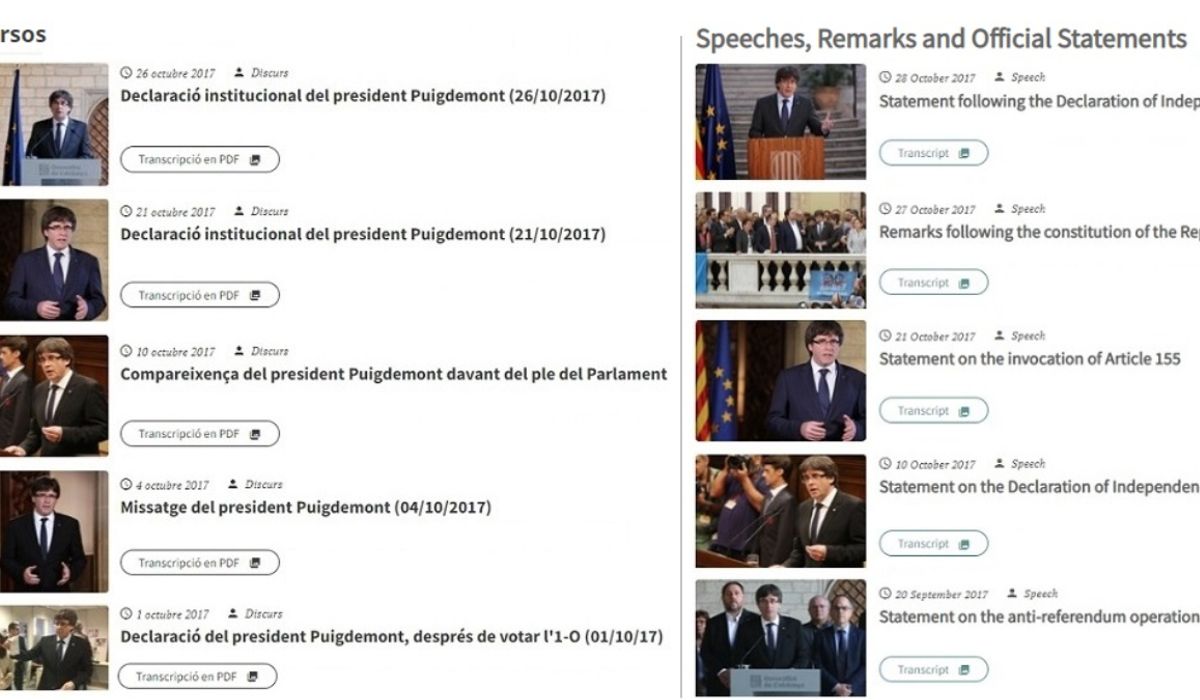
Task: Click Transcripció en PDF for 21 octubre speech
Action: pos(200,295)
